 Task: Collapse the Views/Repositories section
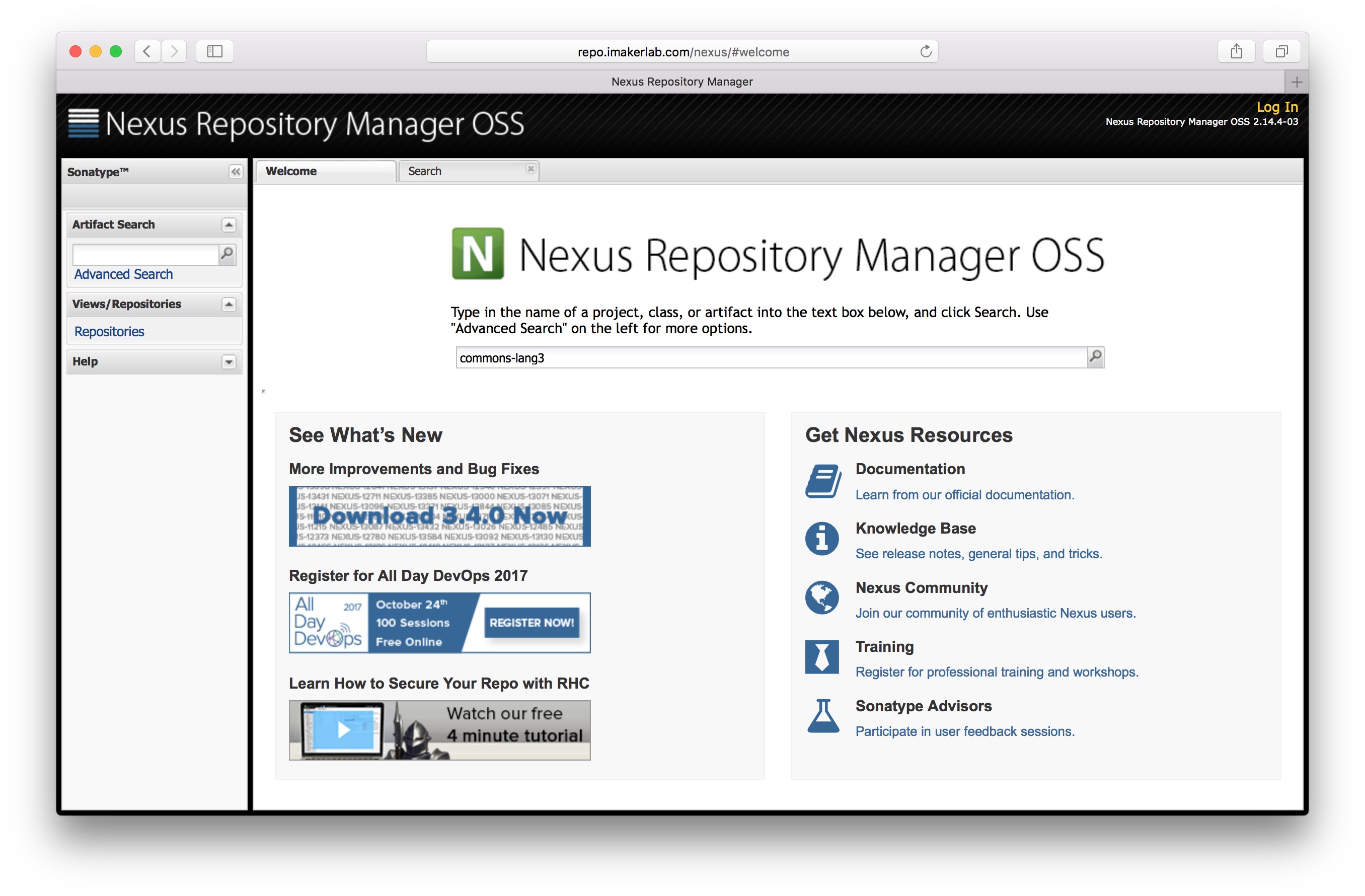(x=229, y=304)
